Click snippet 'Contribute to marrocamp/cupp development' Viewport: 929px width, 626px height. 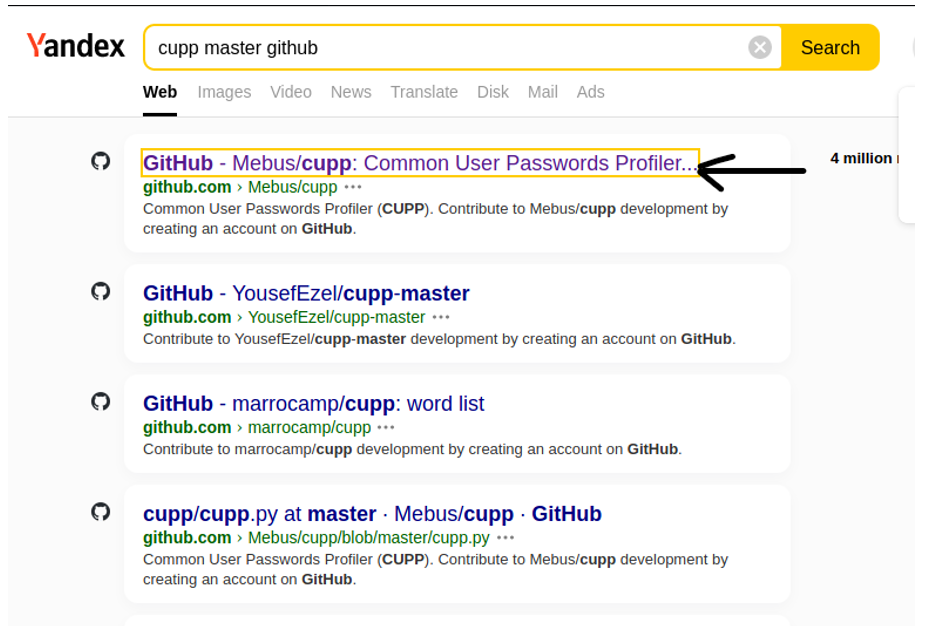point(412,449)
